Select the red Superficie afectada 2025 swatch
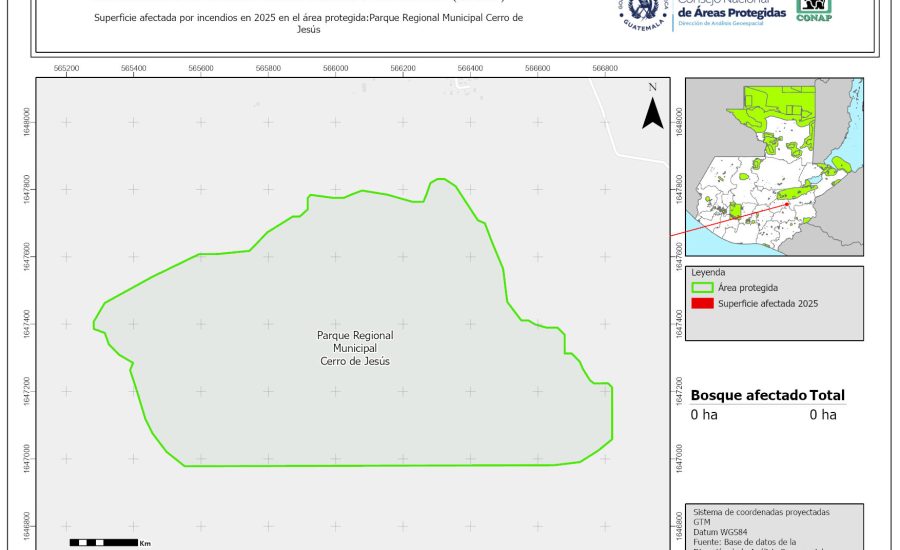Image resolution: width=900 pixels, height=550 pixels. (702, 303)
